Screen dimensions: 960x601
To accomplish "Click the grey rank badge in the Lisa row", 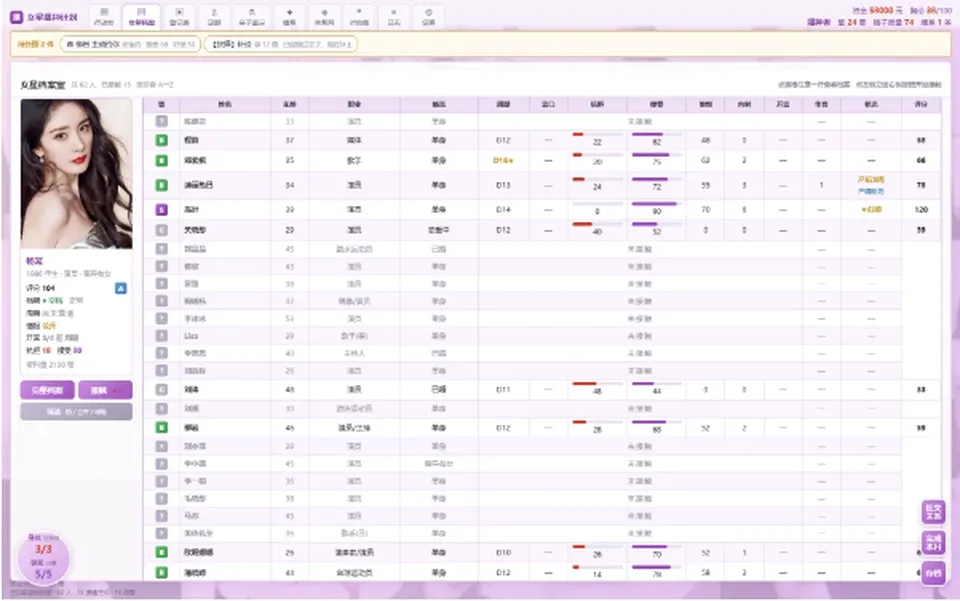I will coord(162,336).
